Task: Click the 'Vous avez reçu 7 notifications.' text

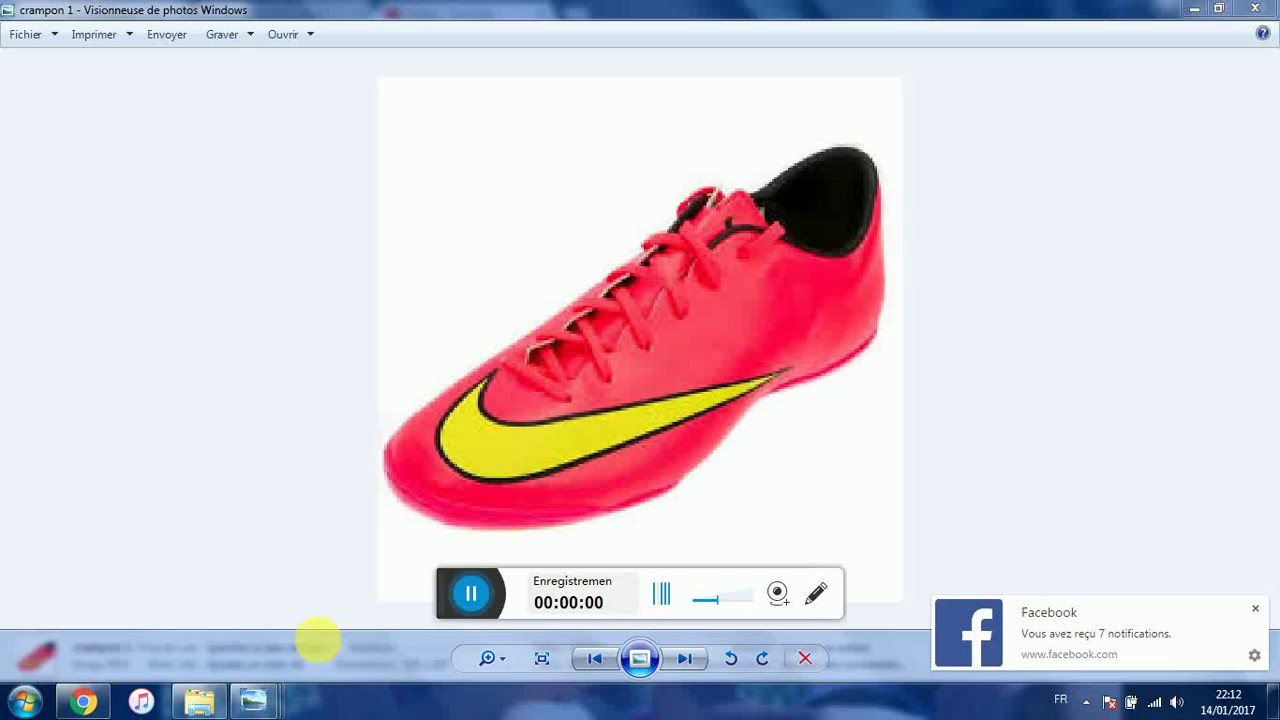Action: (x=1096, y=633)
